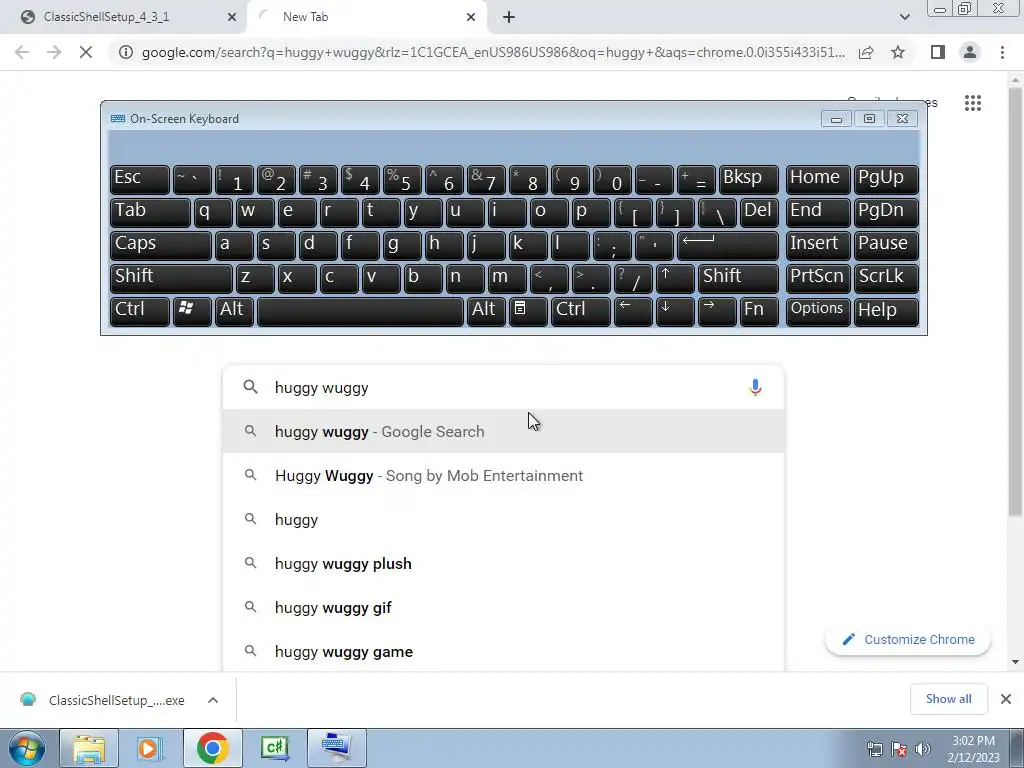Click the page vertical scrollbar
1024x768 pixels.
tap(1016, 300)
